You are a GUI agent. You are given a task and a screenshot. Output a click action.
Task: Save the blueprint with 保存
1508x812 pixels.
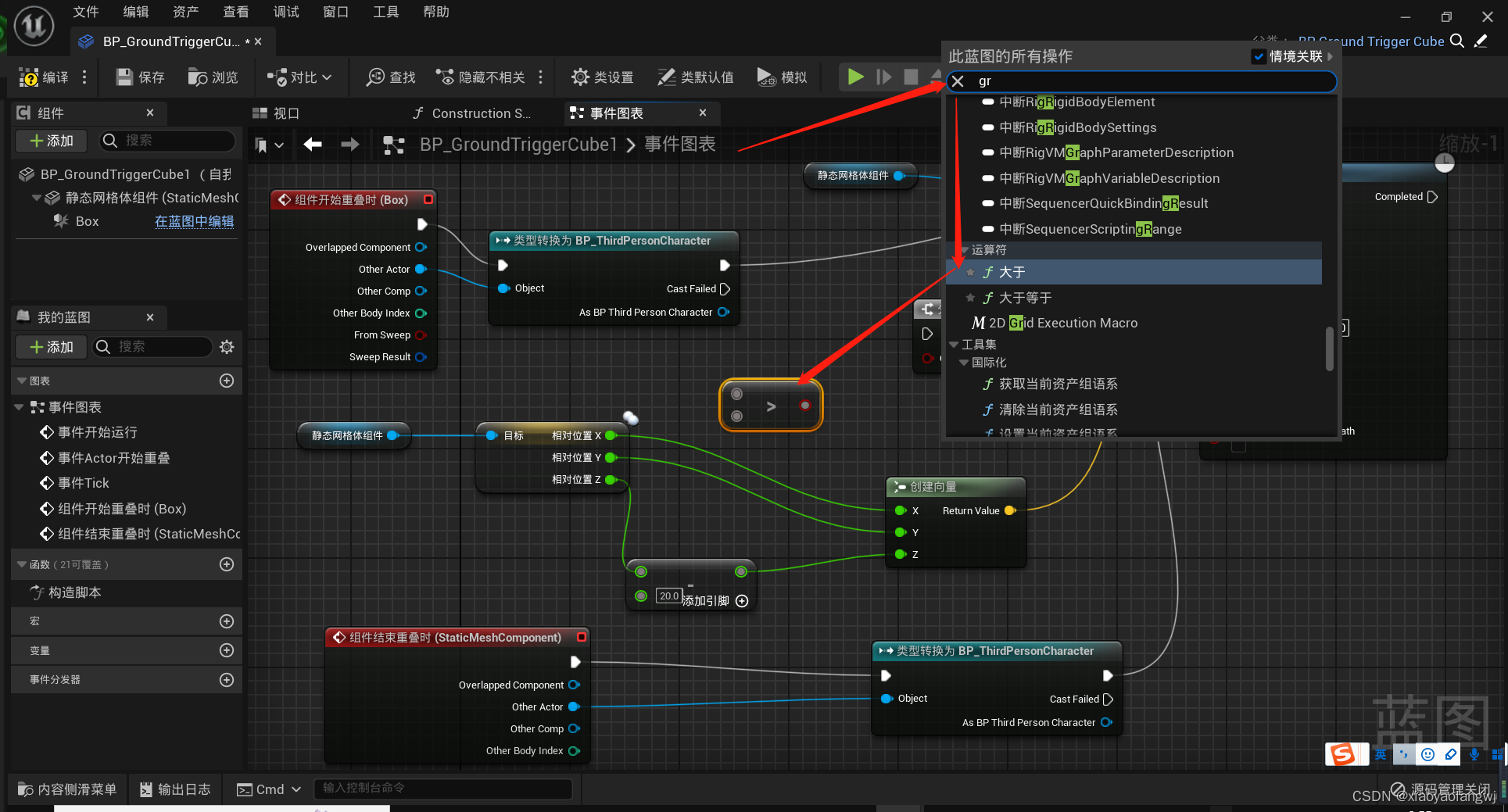pos(141,77)
